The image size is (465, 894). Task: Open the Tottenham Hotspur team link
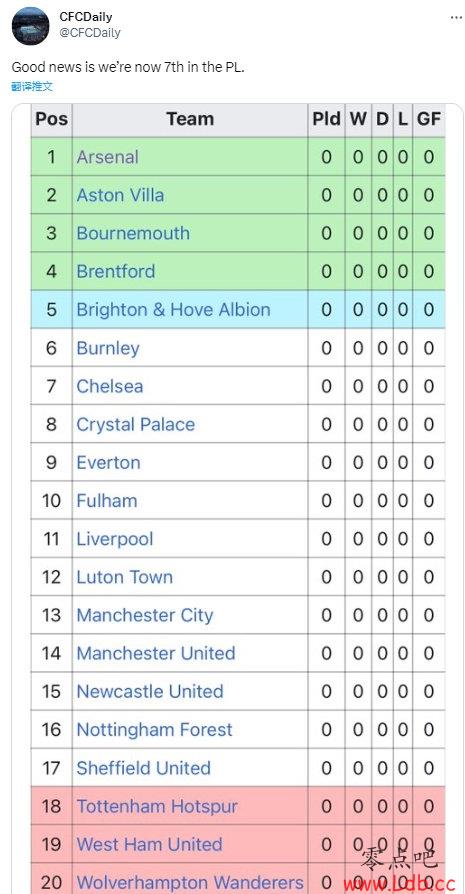157,806
